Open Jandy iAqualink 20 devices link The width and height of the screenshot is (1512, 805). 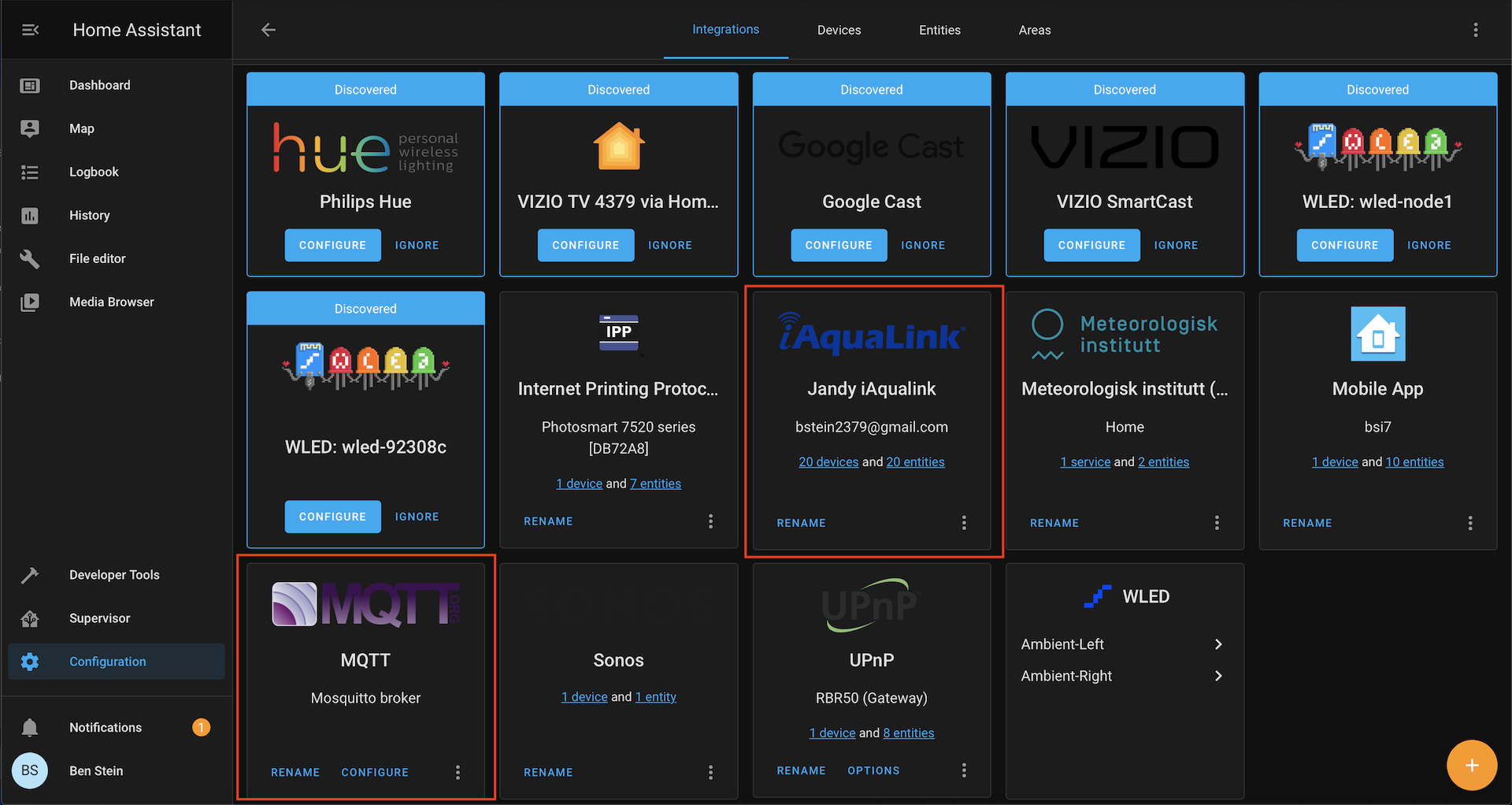(828, 462)
